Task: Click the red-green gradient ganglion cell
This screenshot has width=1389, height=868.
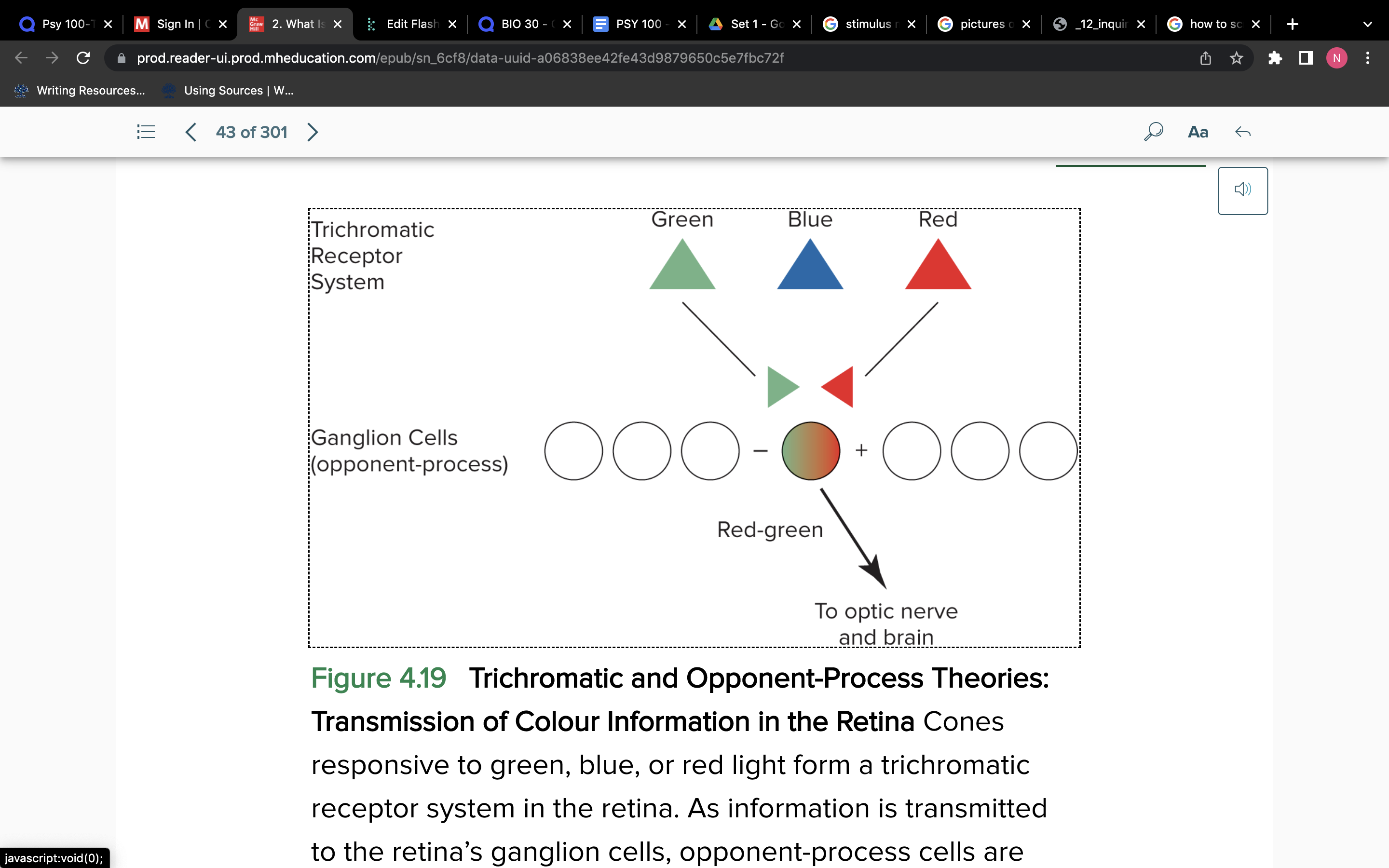Action: tap(810, 451)
